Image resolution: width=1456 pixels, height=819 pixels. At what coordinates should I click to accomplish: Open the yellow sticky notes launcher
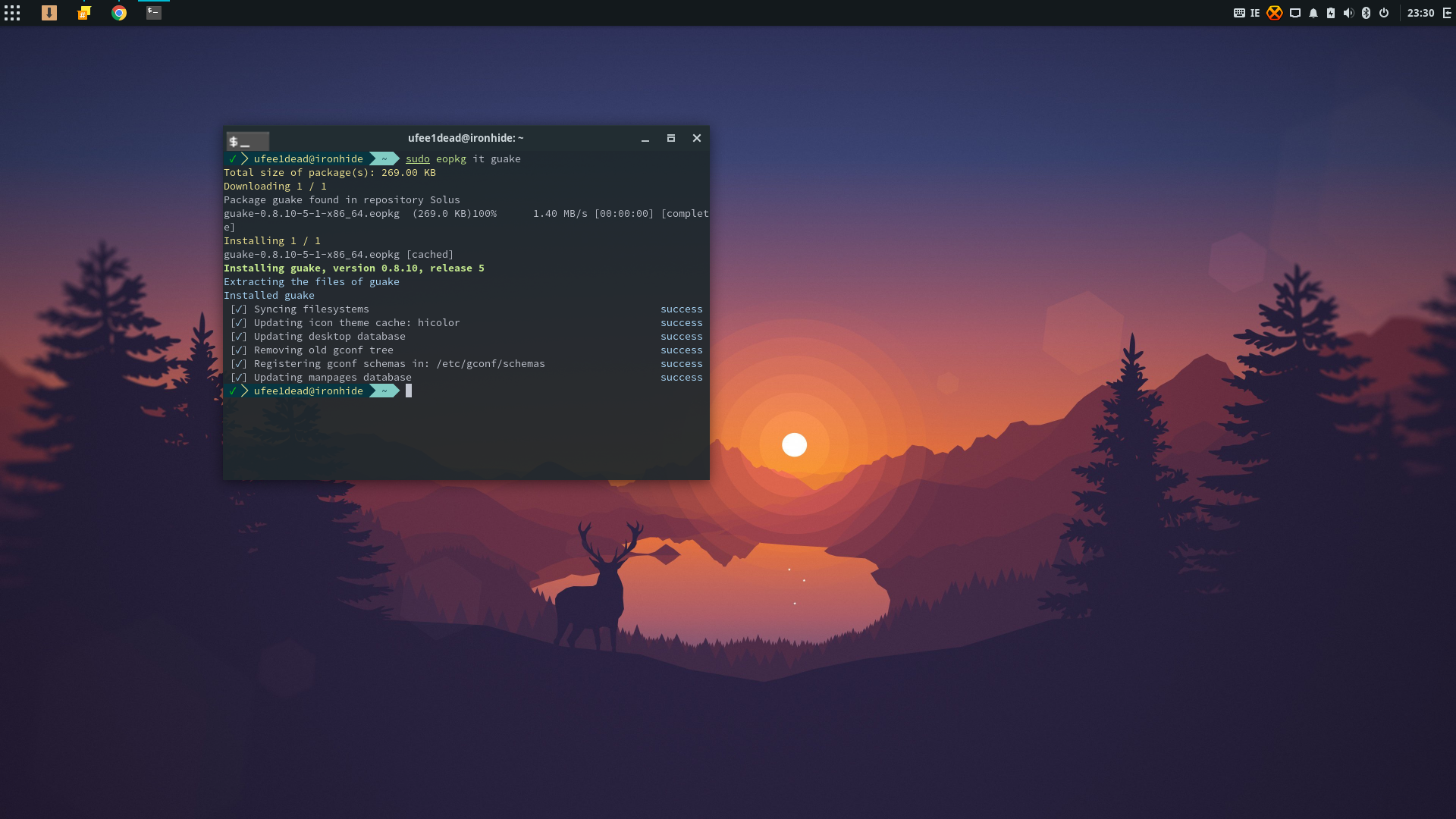(84, 13)
